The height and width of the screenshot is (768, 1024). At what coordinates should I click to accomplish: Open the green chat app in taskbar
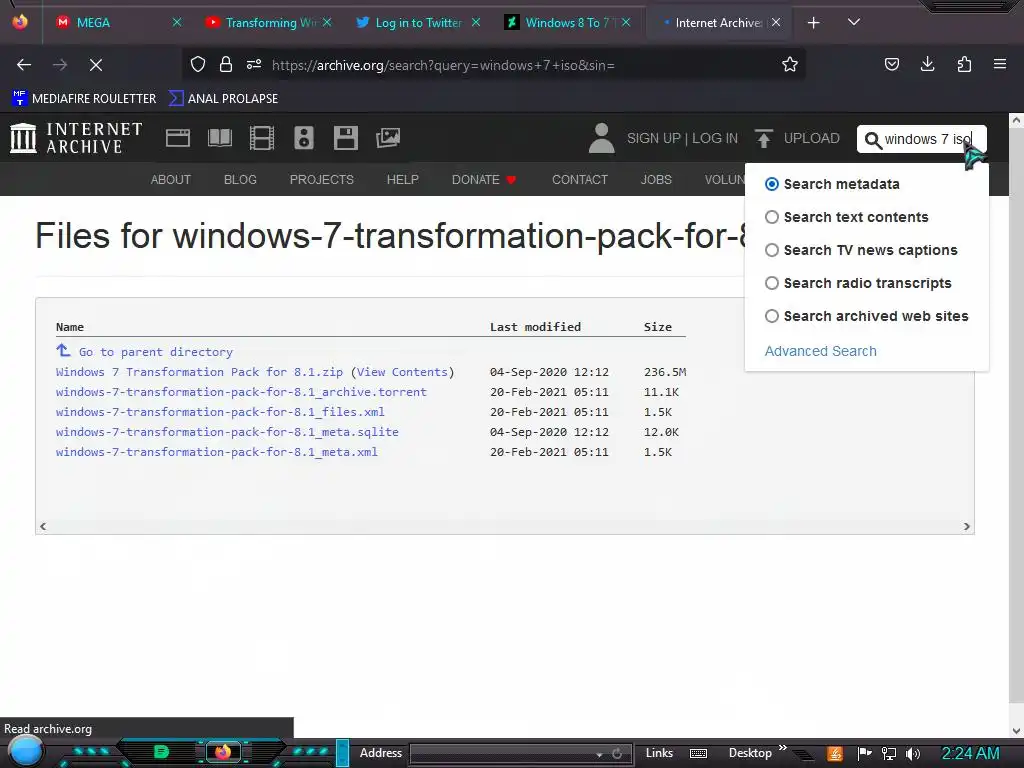tap(161, 752)
